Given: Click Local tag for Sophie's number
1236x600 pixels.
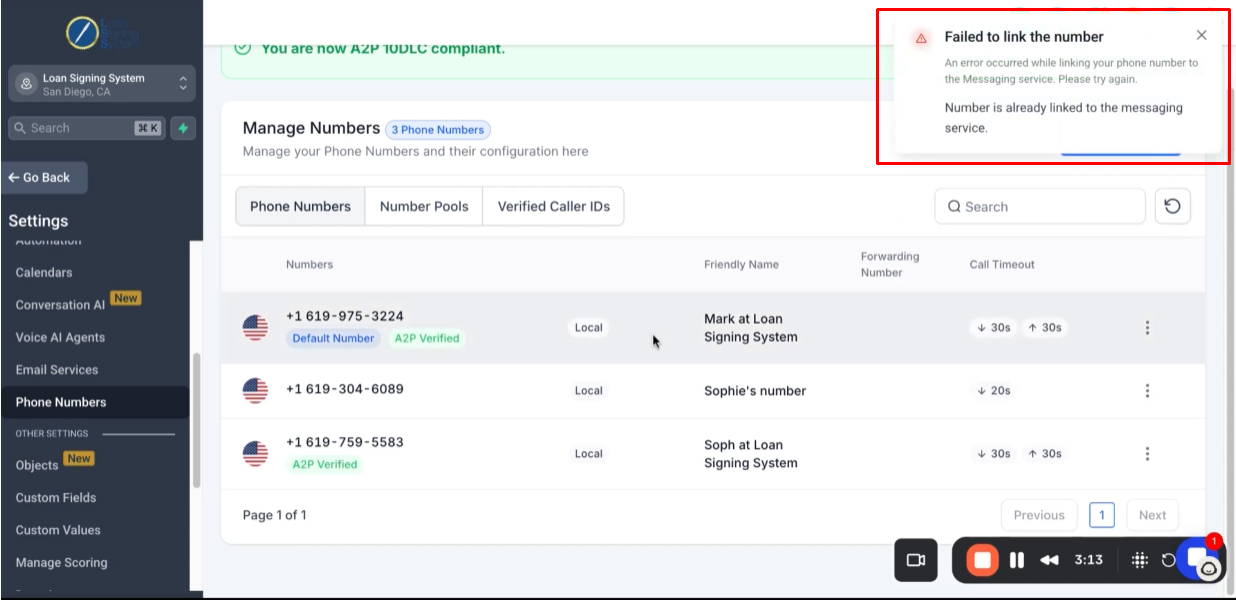Looking at the screenshot, I should 588,390.
